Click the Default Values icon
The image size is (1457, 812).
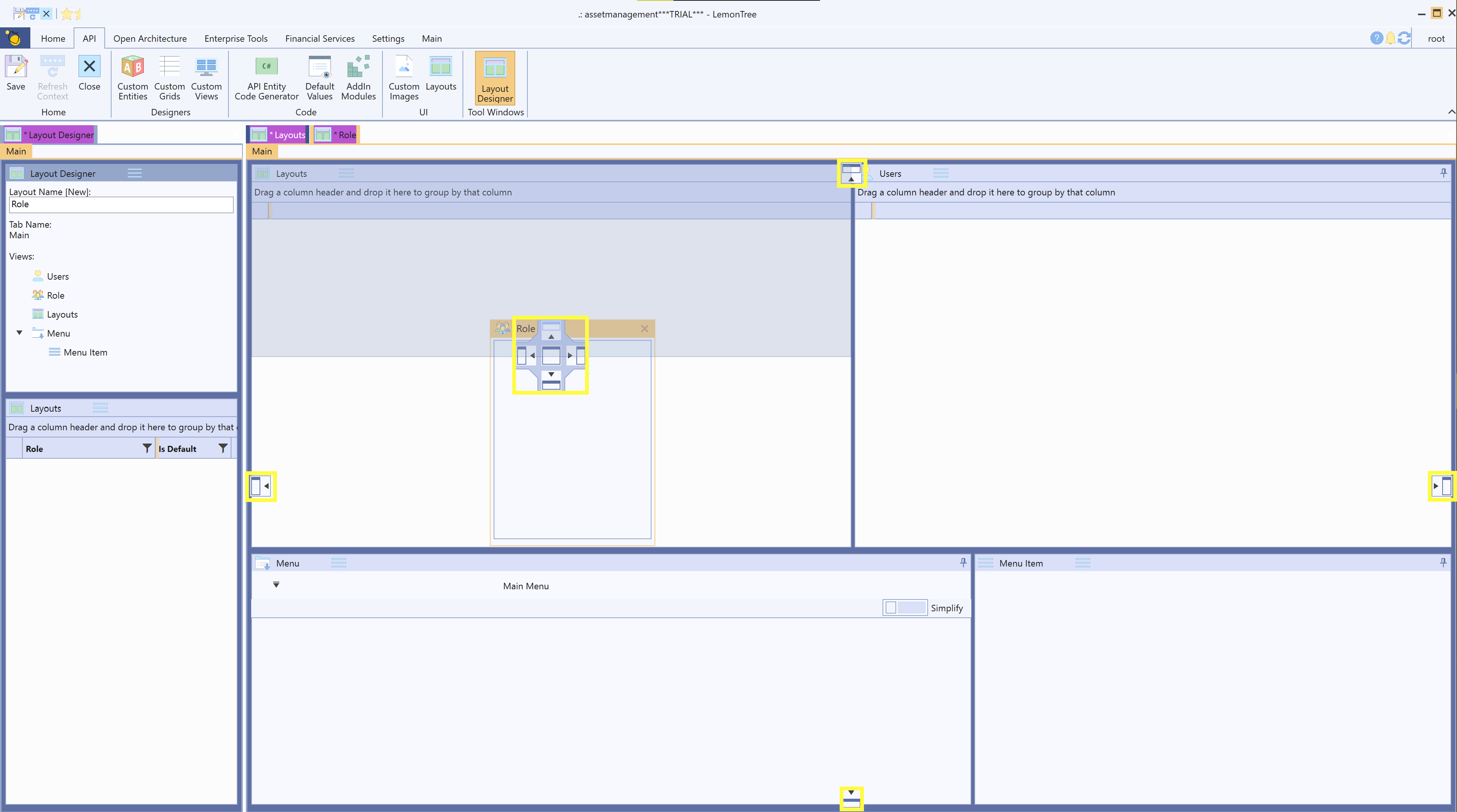319,67
